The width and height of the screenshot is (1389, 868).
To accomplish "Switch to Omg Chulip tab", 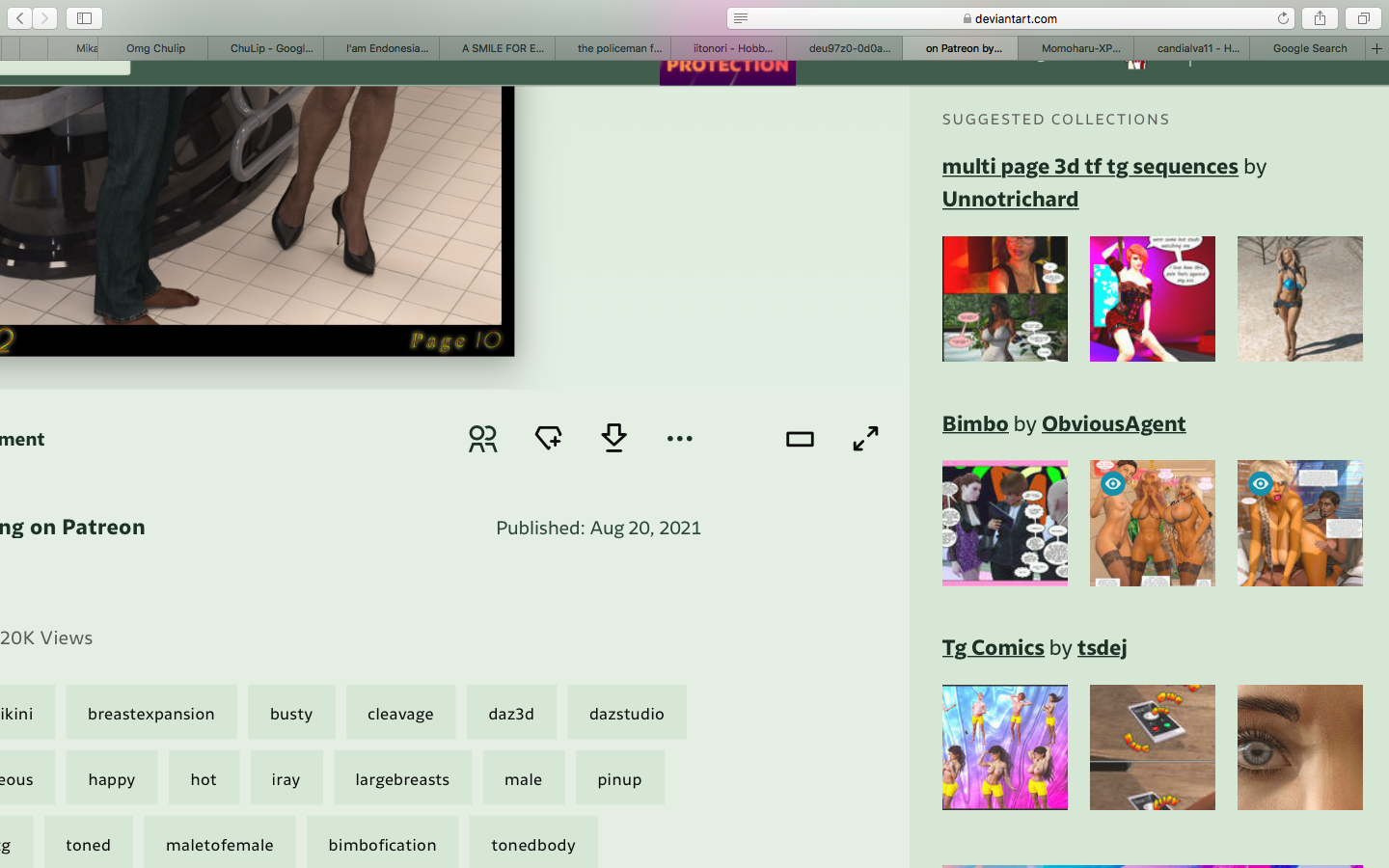I will click(155, 48).
